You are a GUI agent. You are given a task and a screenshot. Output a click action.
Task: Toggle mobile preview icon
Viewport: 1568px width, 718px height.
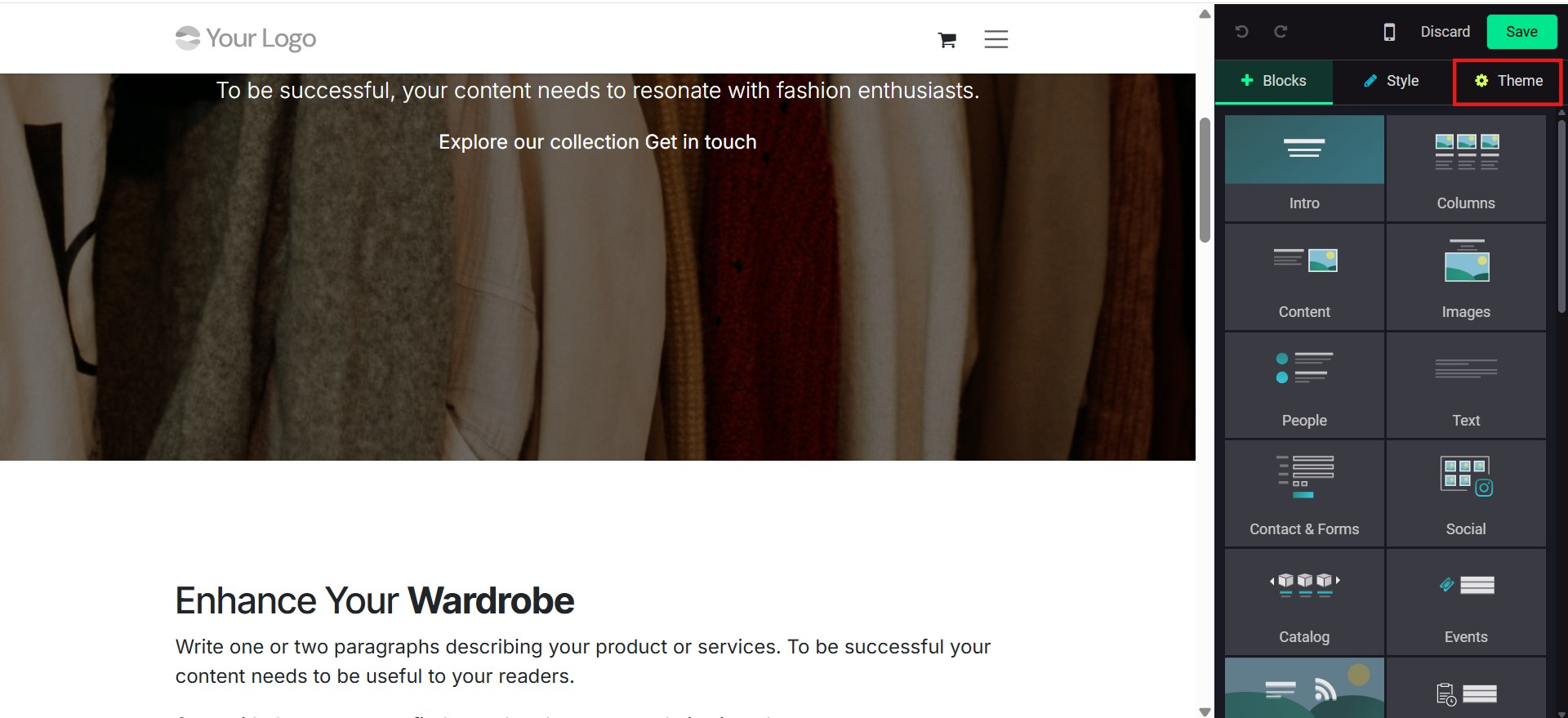tap(1389, 32)
